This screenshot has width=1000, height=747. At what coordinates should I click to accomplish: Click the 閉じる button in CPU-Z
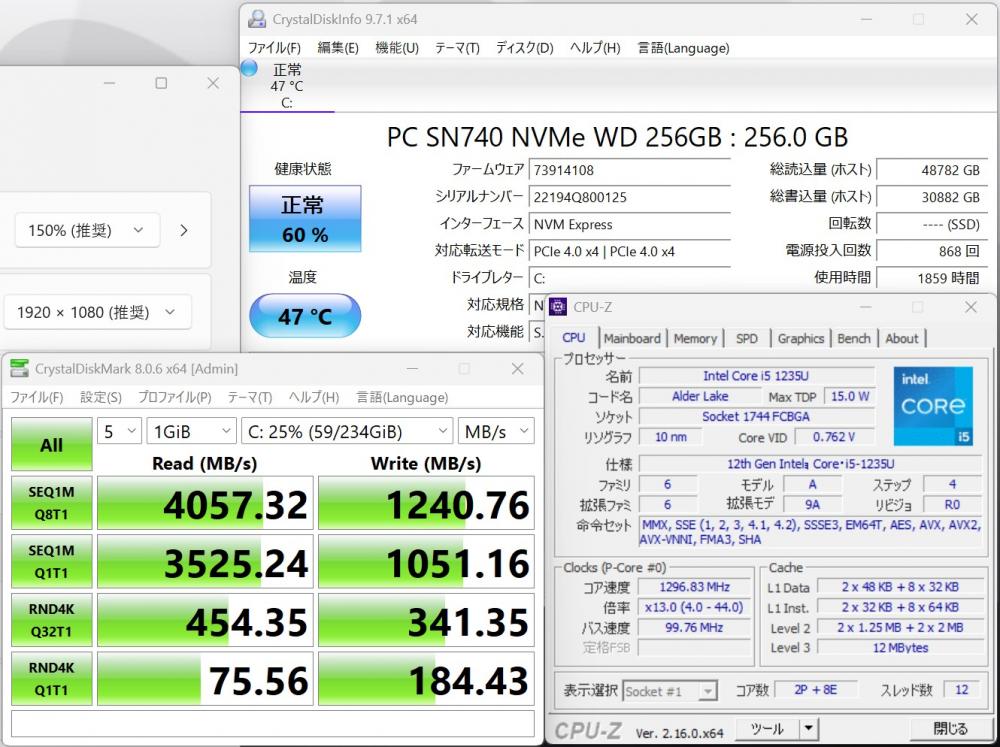[950, 728]
